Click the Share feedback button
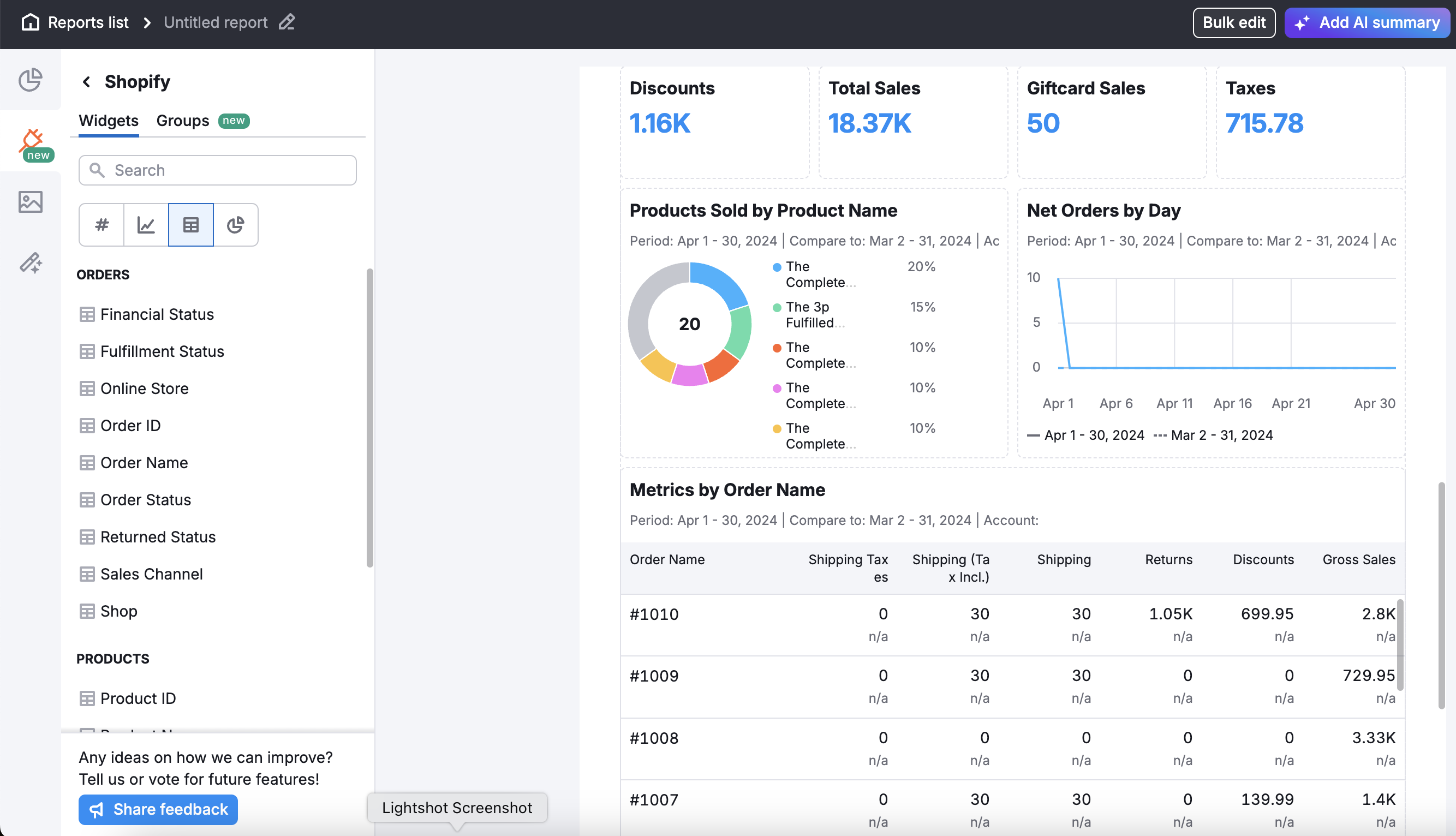The width and height of the screenshot is (1456, 836). [158, 809]
